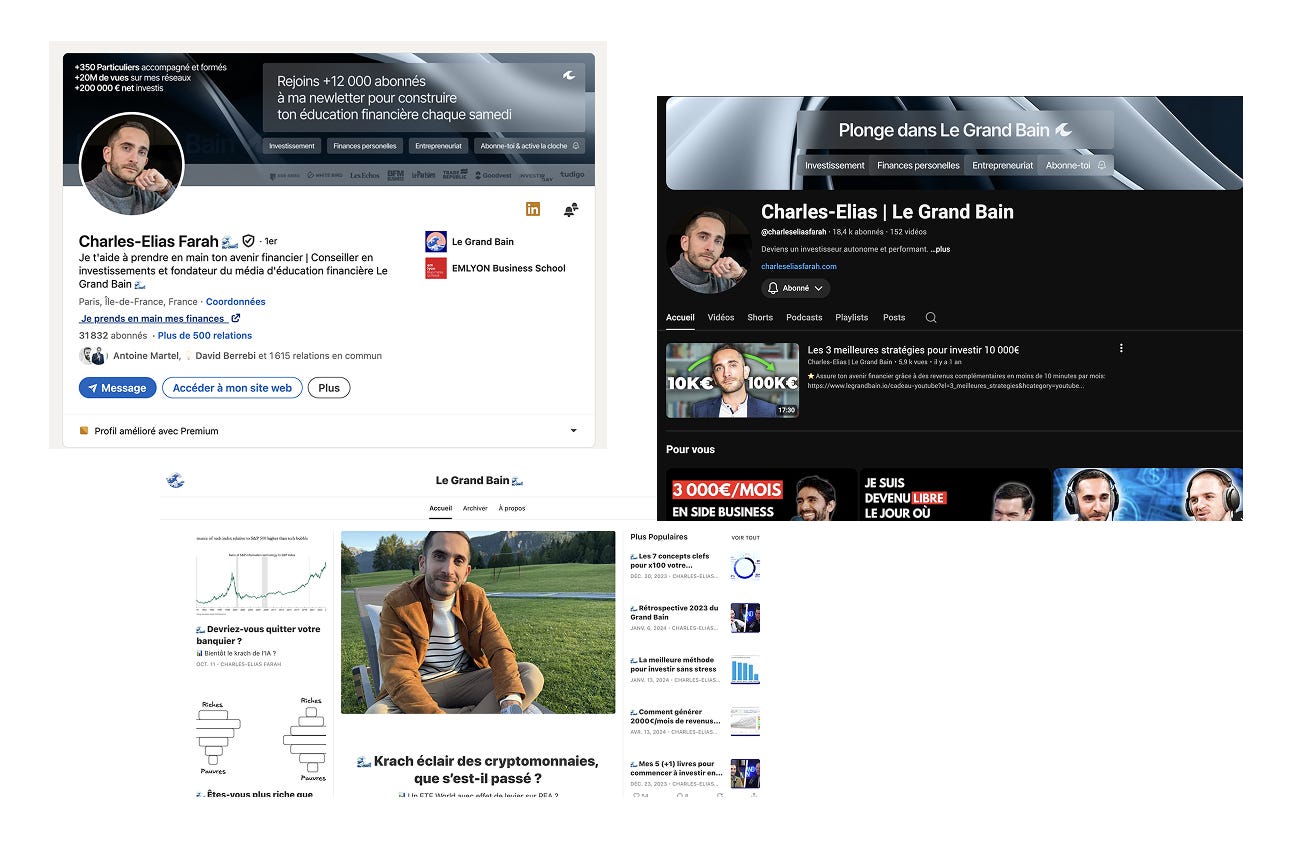The image size is (1313, 867).
Task: Click the gold LinkedIn badge icon on profile
Action: tap(533, 209)
